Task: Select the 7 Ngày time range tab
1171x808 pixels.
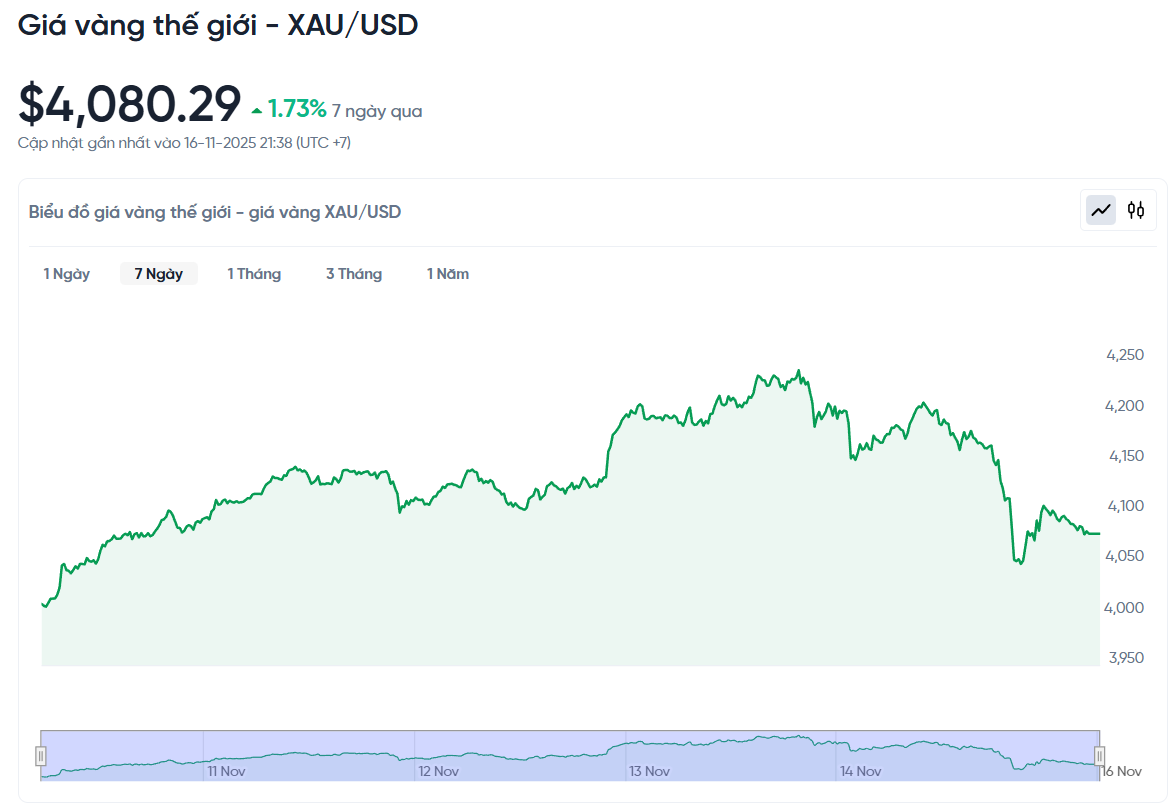Action: 158,273
